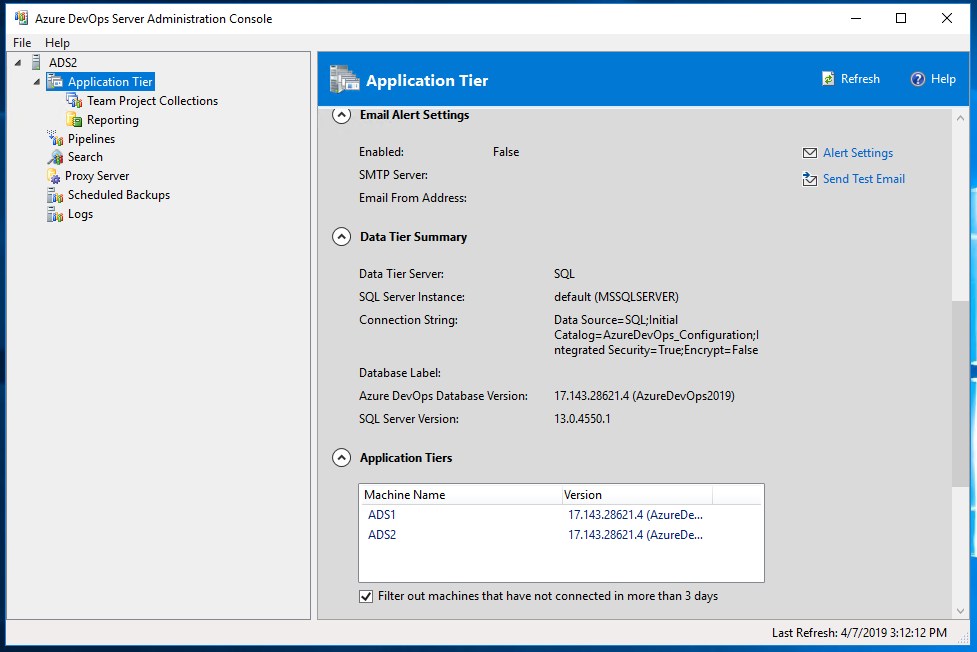Click the Pipelines icon in the tree

pos(55,138)
